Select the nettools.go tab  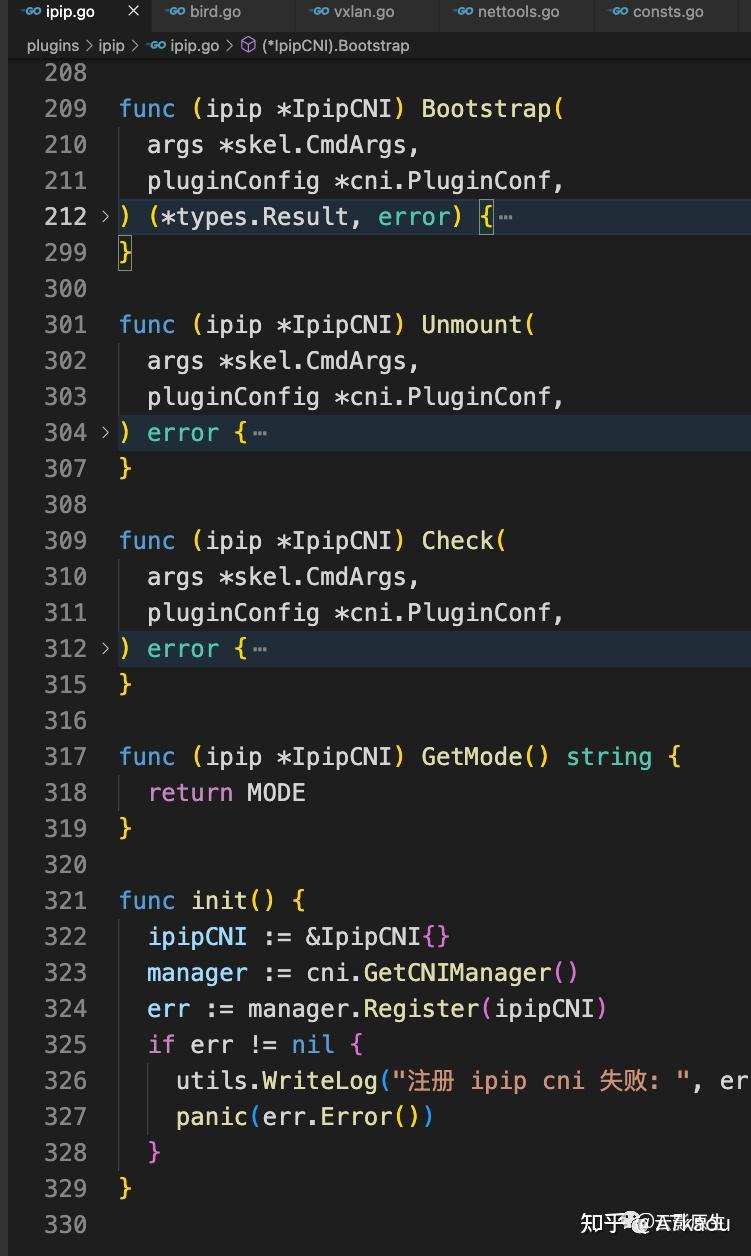tap(518, 12)
